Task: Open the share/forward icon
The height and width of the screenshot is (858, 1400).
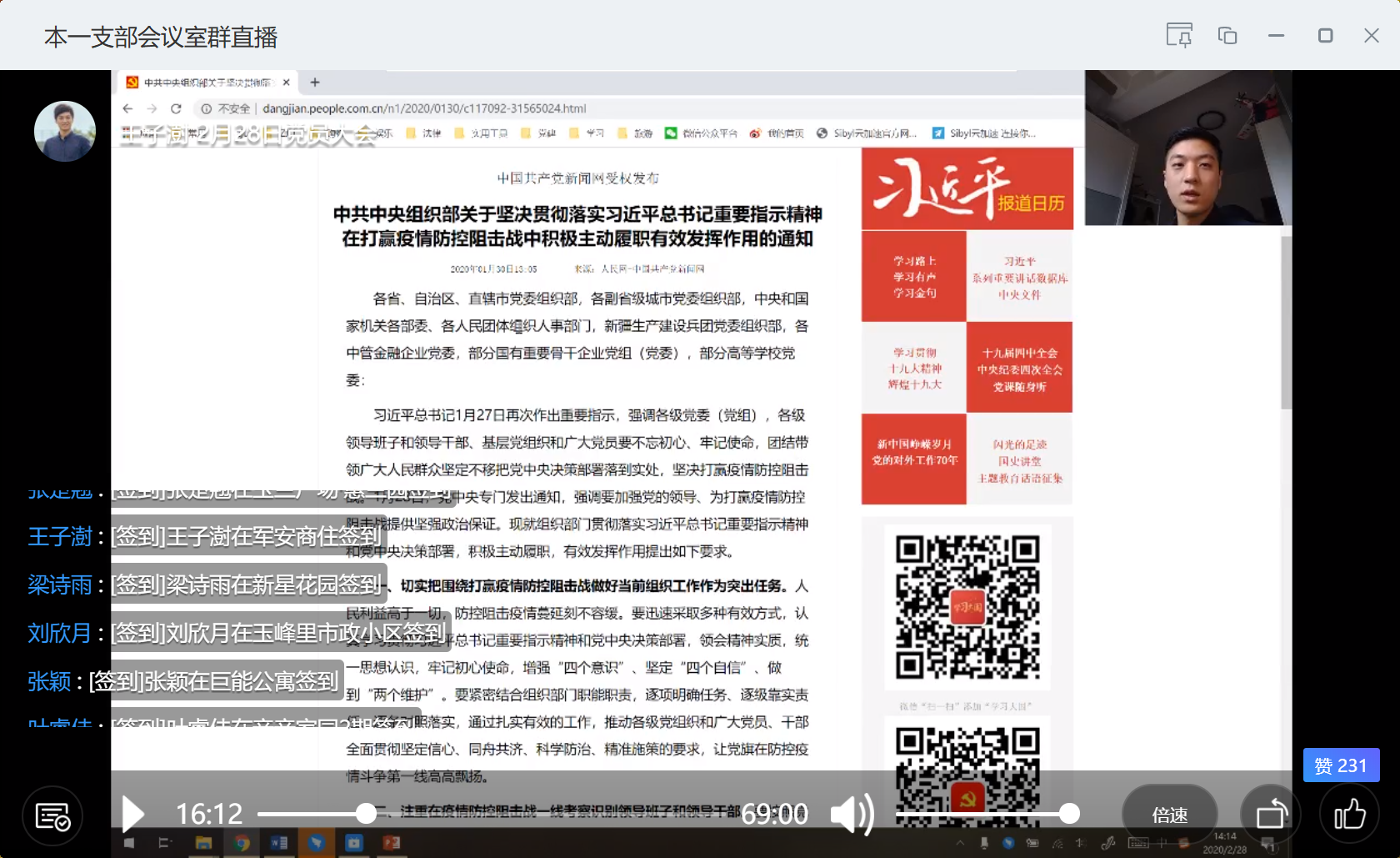Action: (1271, 814)
